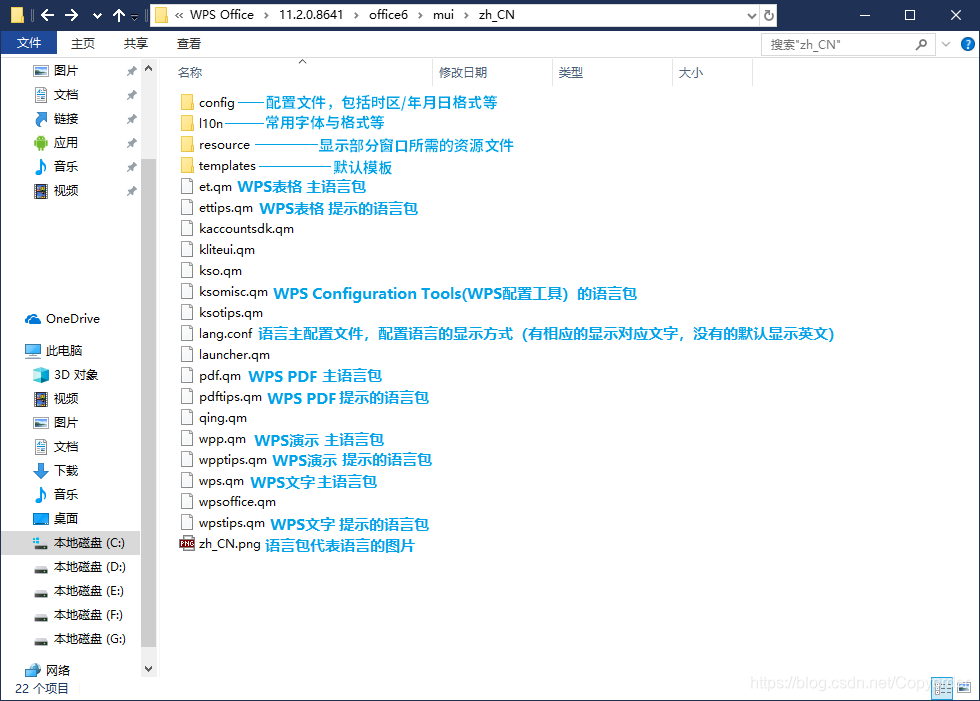Select 本地磁盘 (G:) drive
Image resolution: width=980 pixels, height=701 pixels.
pos(89,639)
